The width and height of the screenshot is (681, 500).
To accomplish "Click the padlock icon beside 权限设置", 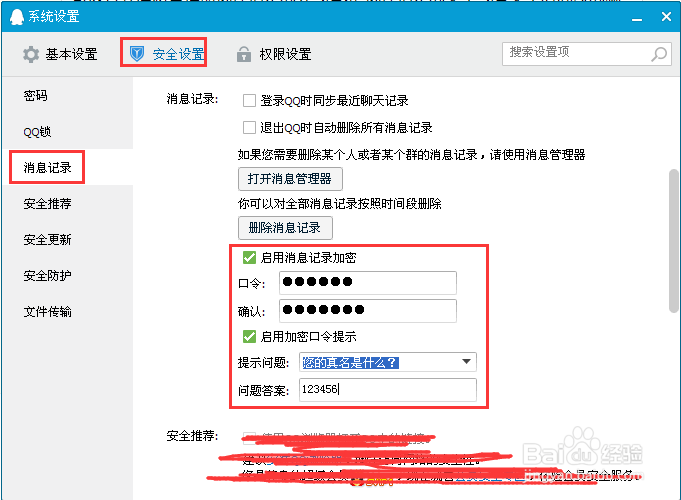I will 244,54.
